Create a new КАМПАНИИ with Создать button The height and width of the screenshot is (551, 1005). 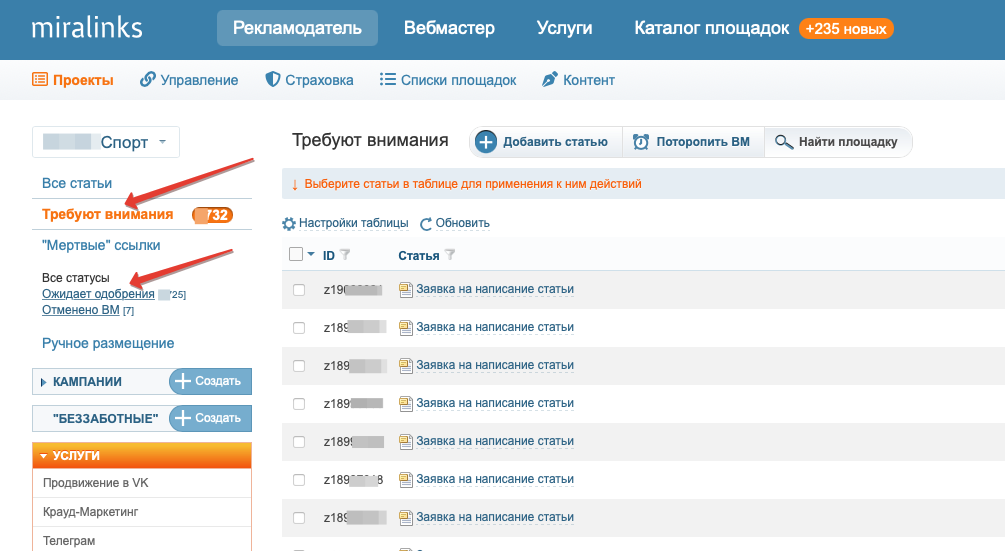(210, 381)
